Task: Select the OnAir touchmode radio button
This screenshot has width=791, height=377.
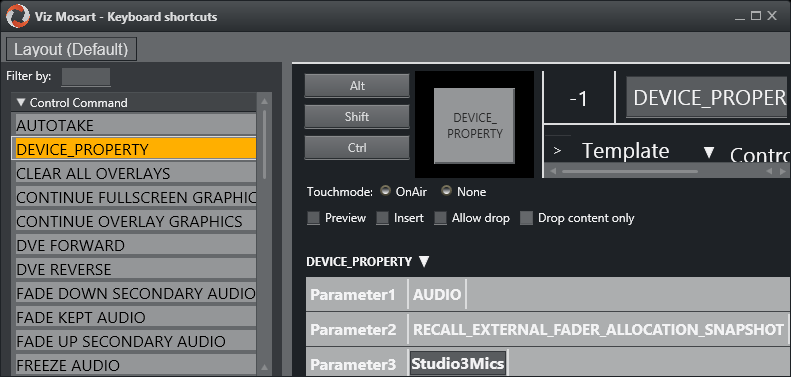Action: 386,191
